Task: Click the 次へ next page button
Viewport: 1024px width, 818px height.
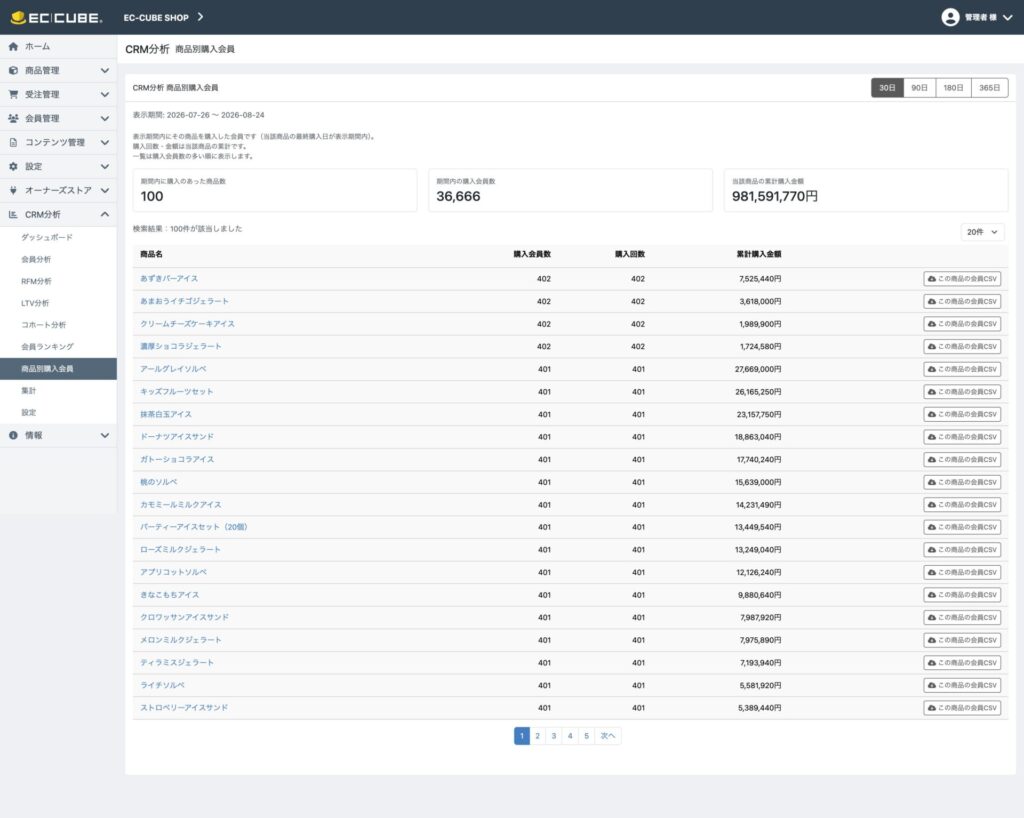Action: [608, 736]
